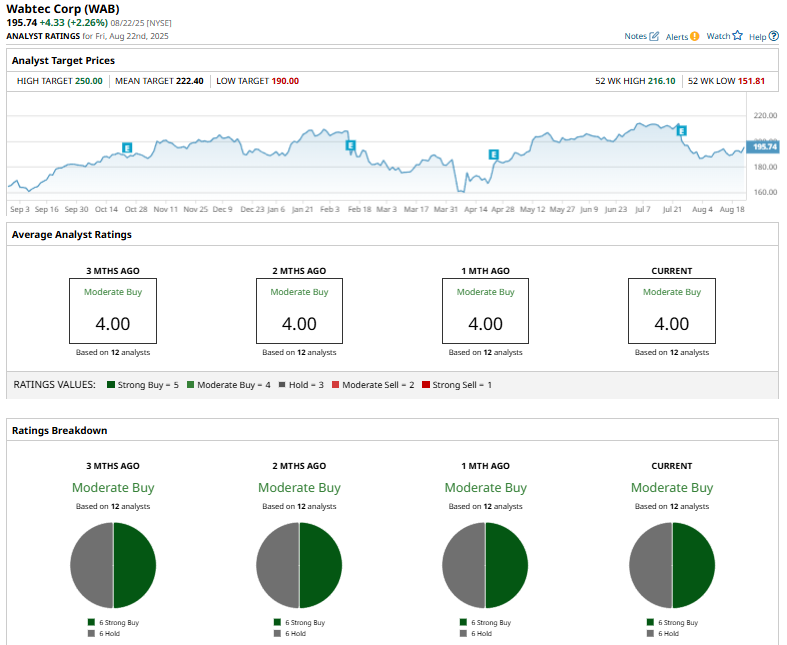This screenshot has width=787, height=645.
Task: Click the CURRENT ratings pie chart
Action: 672,565
